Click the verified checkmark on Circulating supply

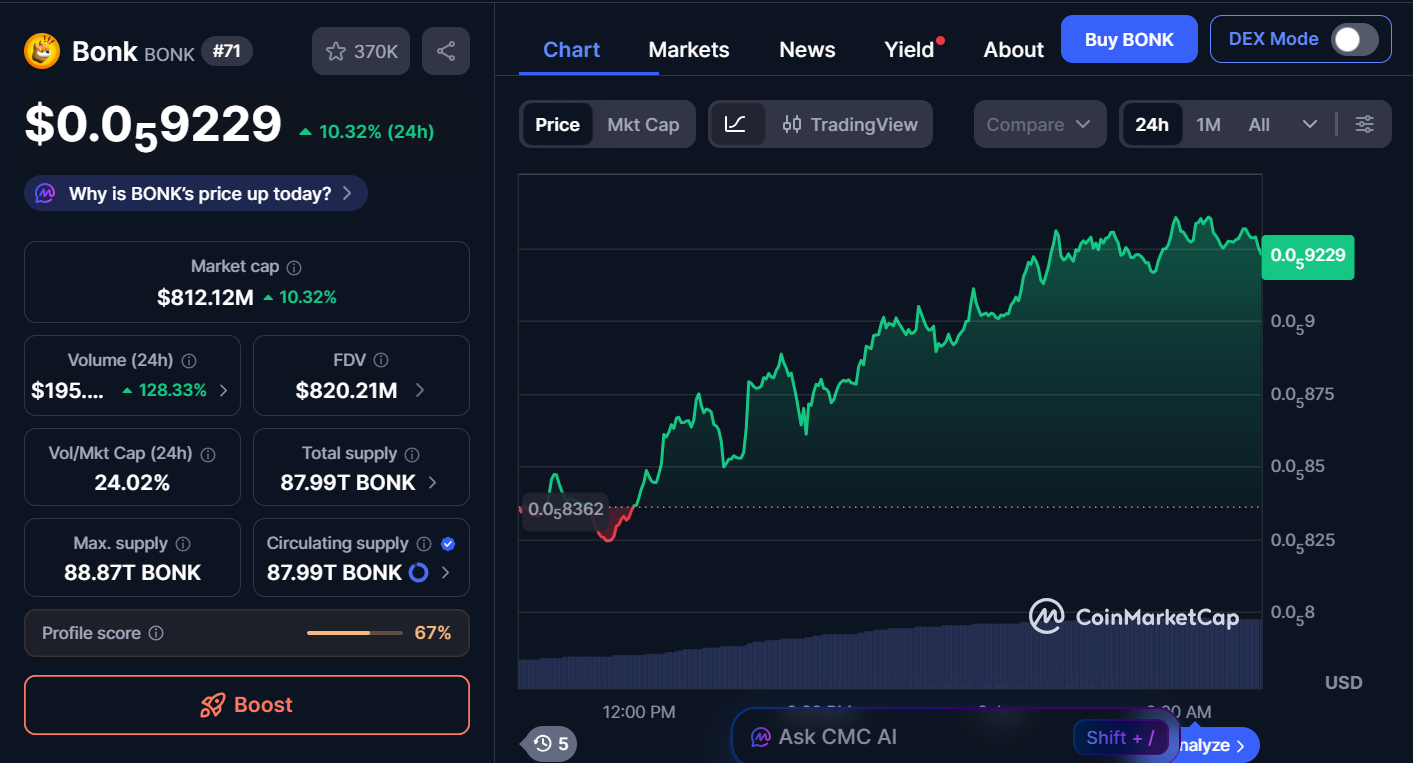(447, 543)
